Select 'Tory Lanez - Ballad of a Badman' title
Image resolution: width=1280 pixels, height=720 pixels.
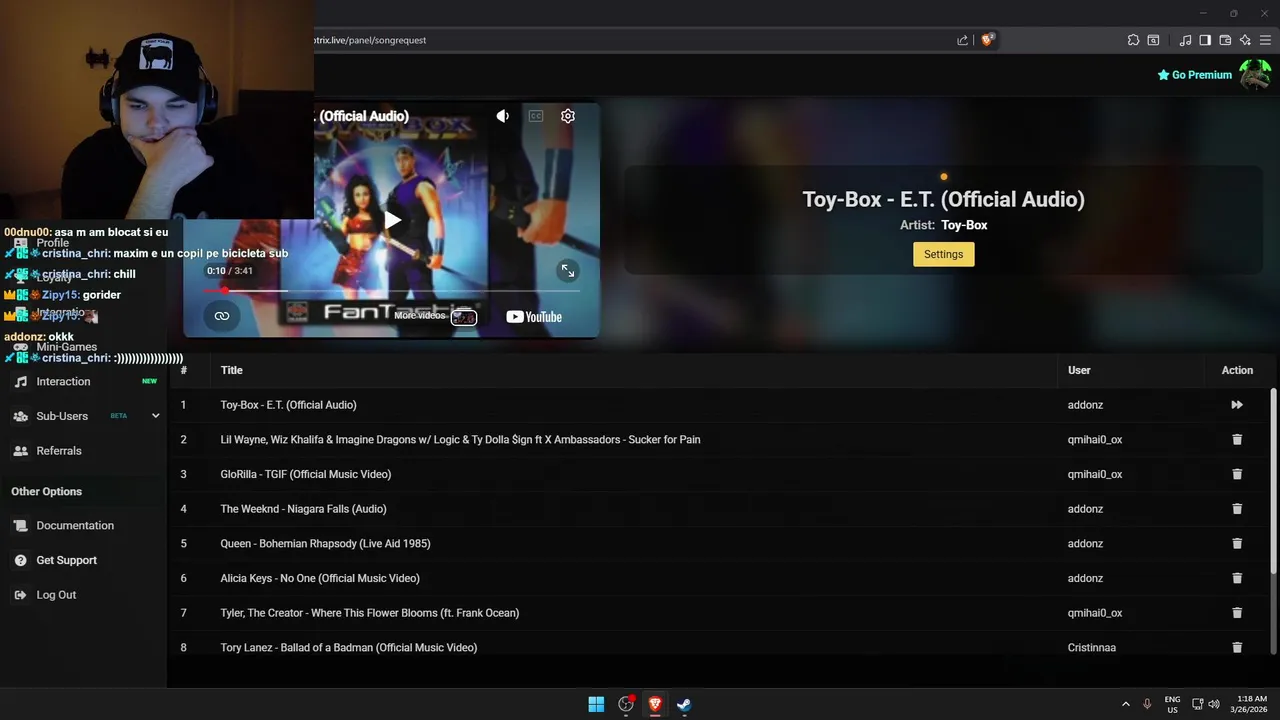click(349, 648)
